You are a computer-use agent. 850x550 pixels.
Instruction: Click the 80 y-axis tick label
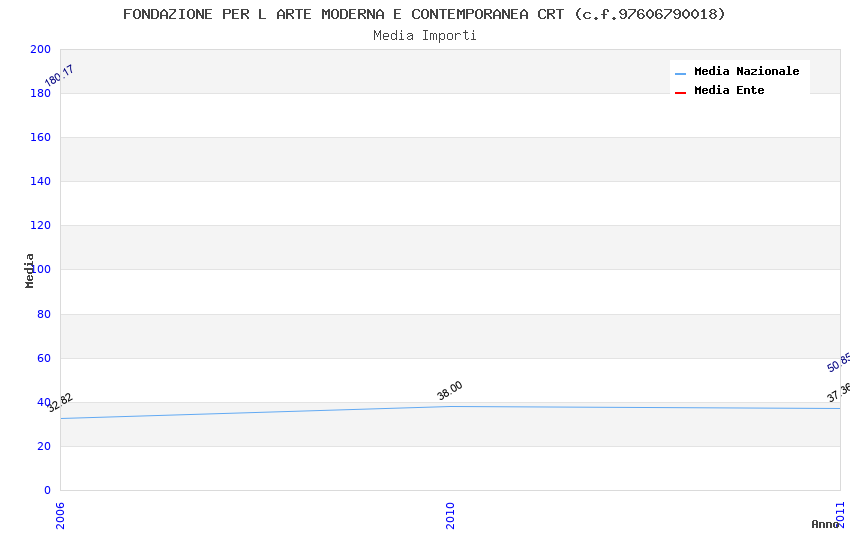[44, 314]
